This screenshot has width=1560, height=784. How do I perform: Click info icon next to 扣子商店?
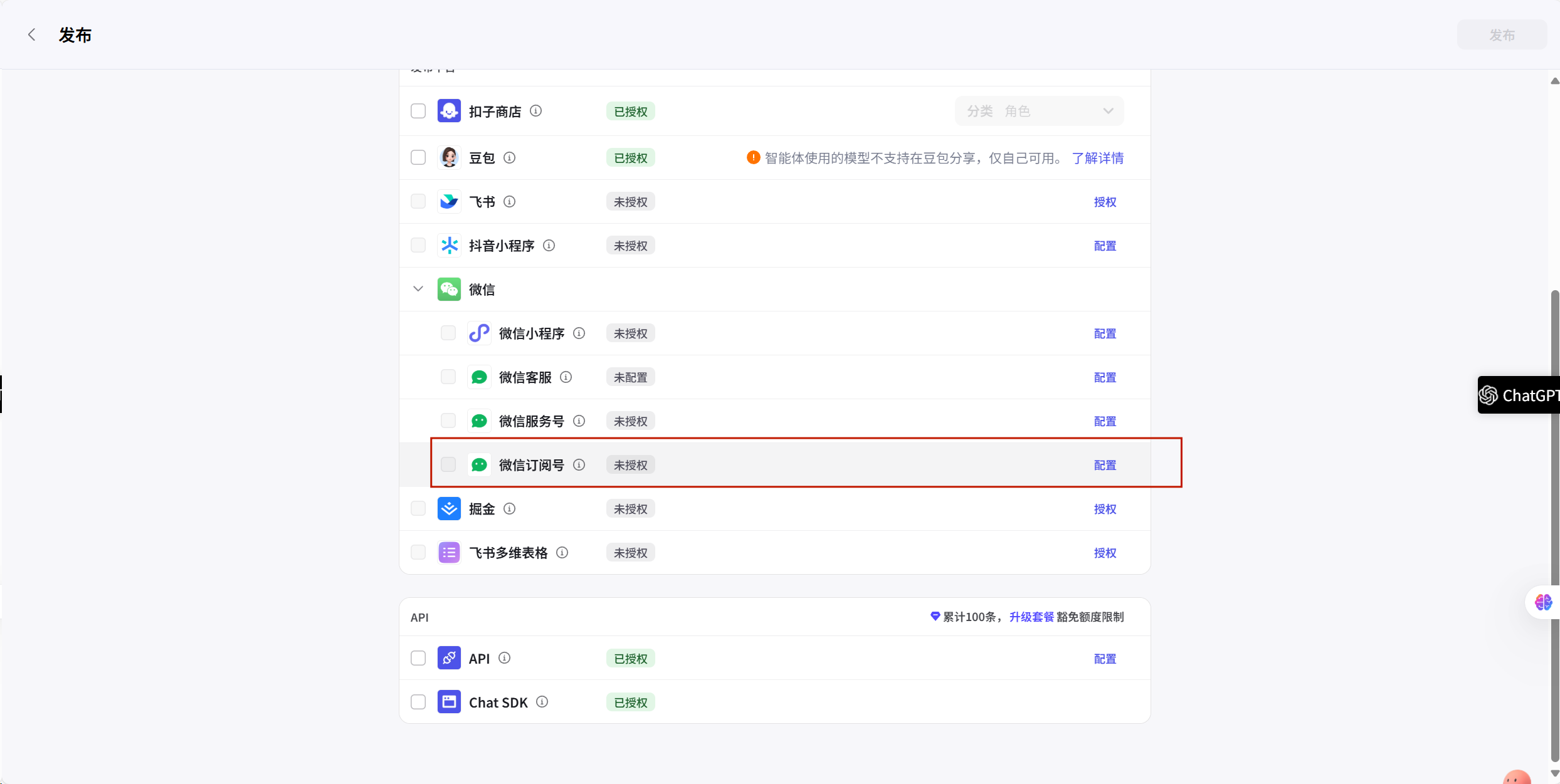pos(535,111)
